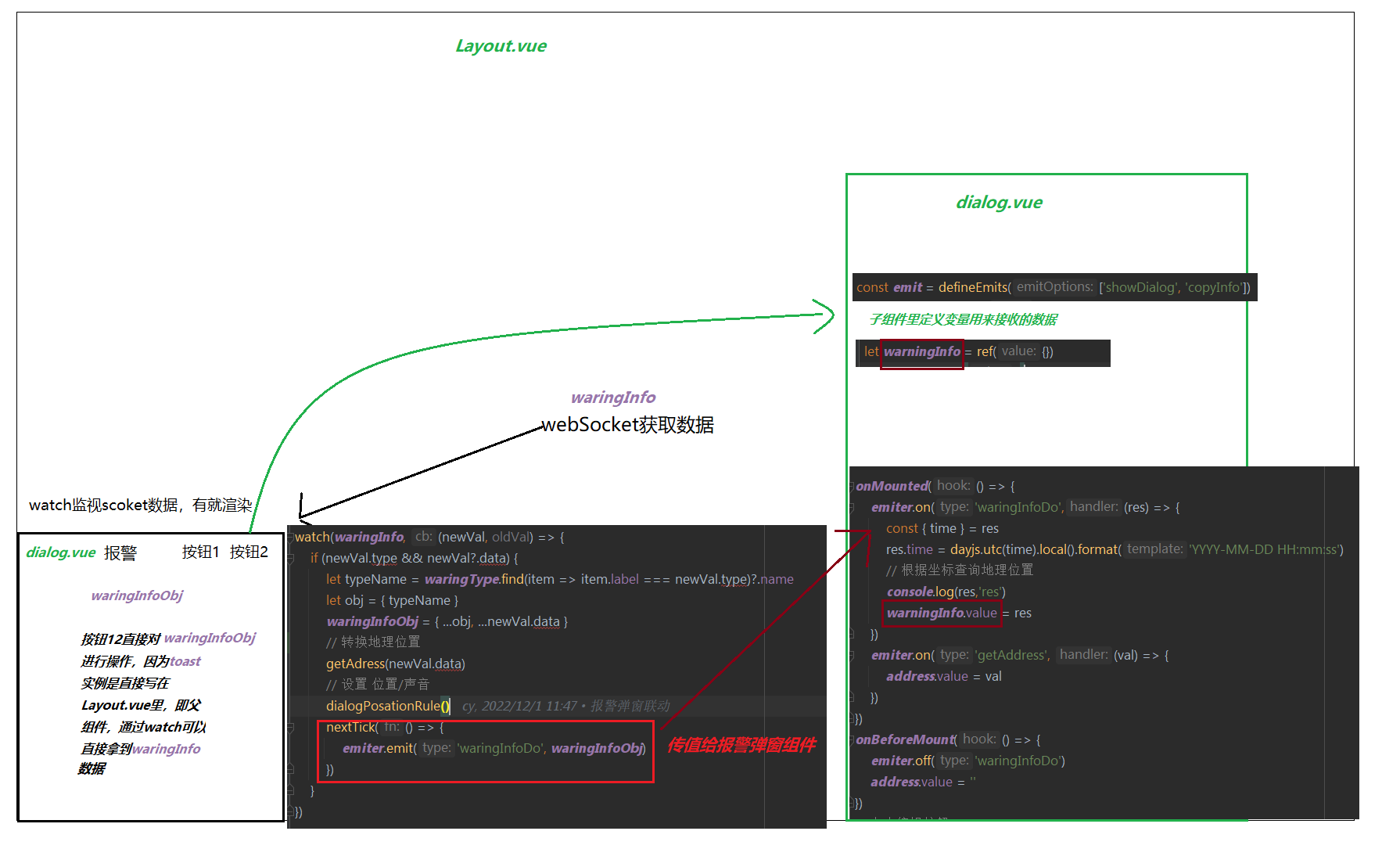Image resolution: width=1400 pixels, height=867 pixels.
Task: Click the 'copyInfo' string in defineEmits
Action: coord(1215,287)
